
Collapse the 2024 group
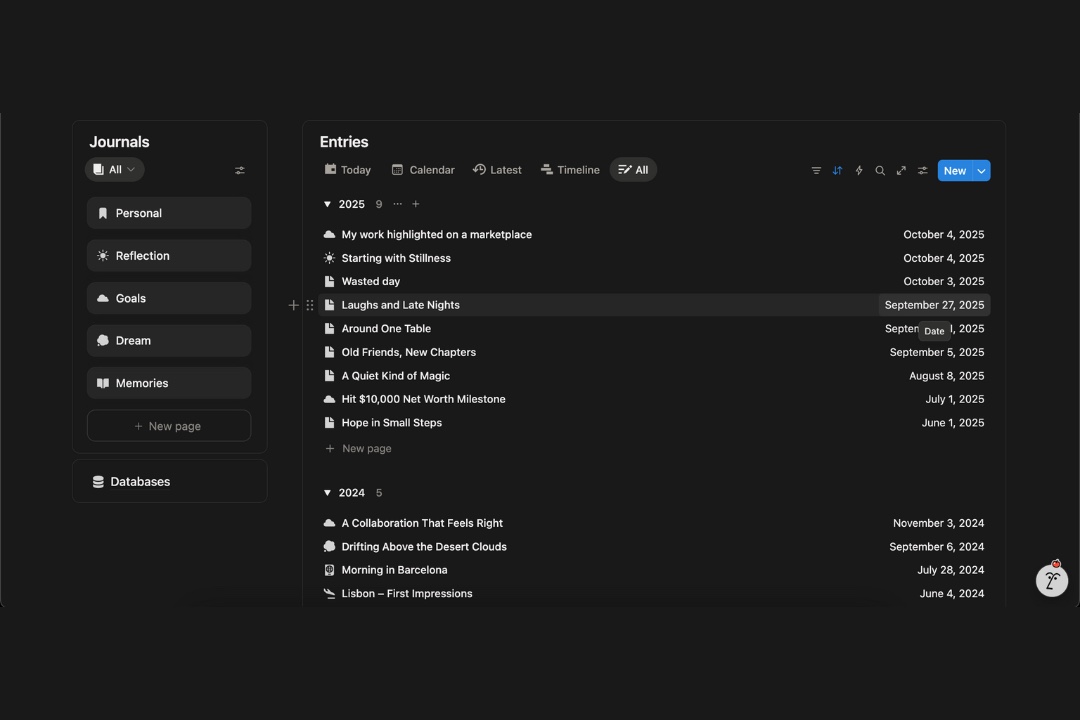[327, 493]
